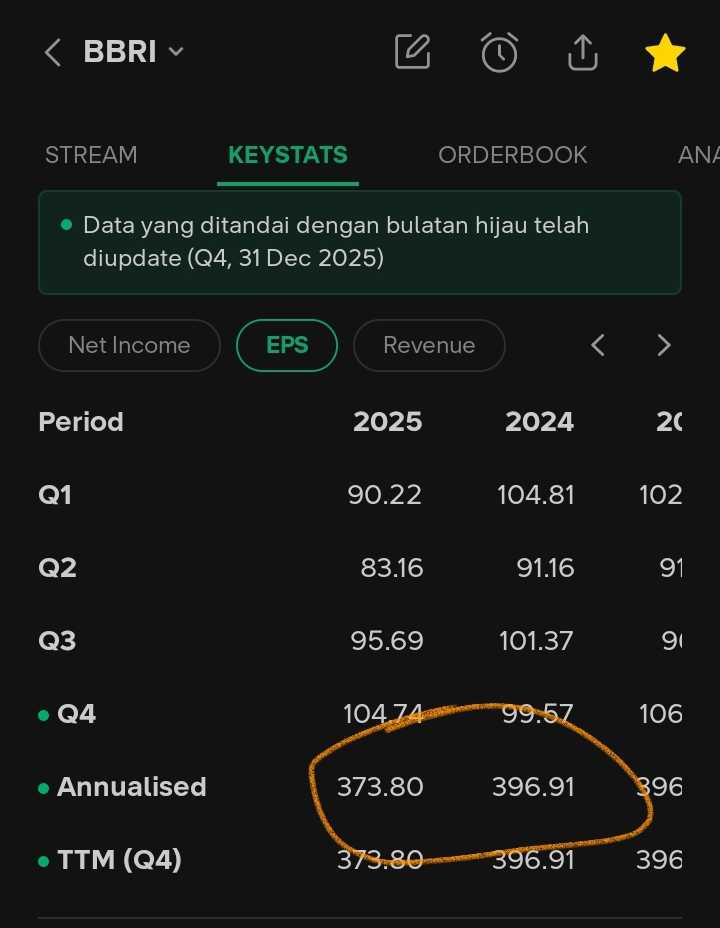The height and width of the screenshot is (928, 720).
Task: Tap the Annualised row label
Action: pos(131,787)
